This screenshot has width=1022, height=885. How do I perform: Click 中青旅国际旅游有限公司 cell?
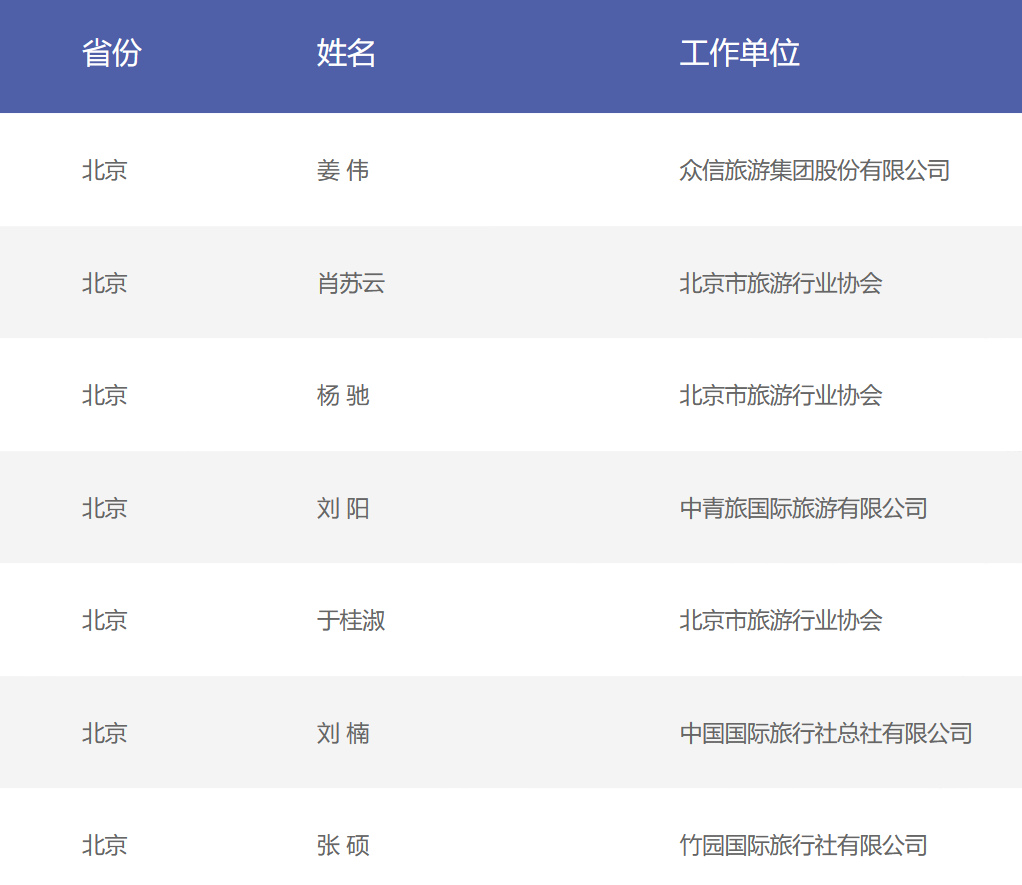coord(804,508)
